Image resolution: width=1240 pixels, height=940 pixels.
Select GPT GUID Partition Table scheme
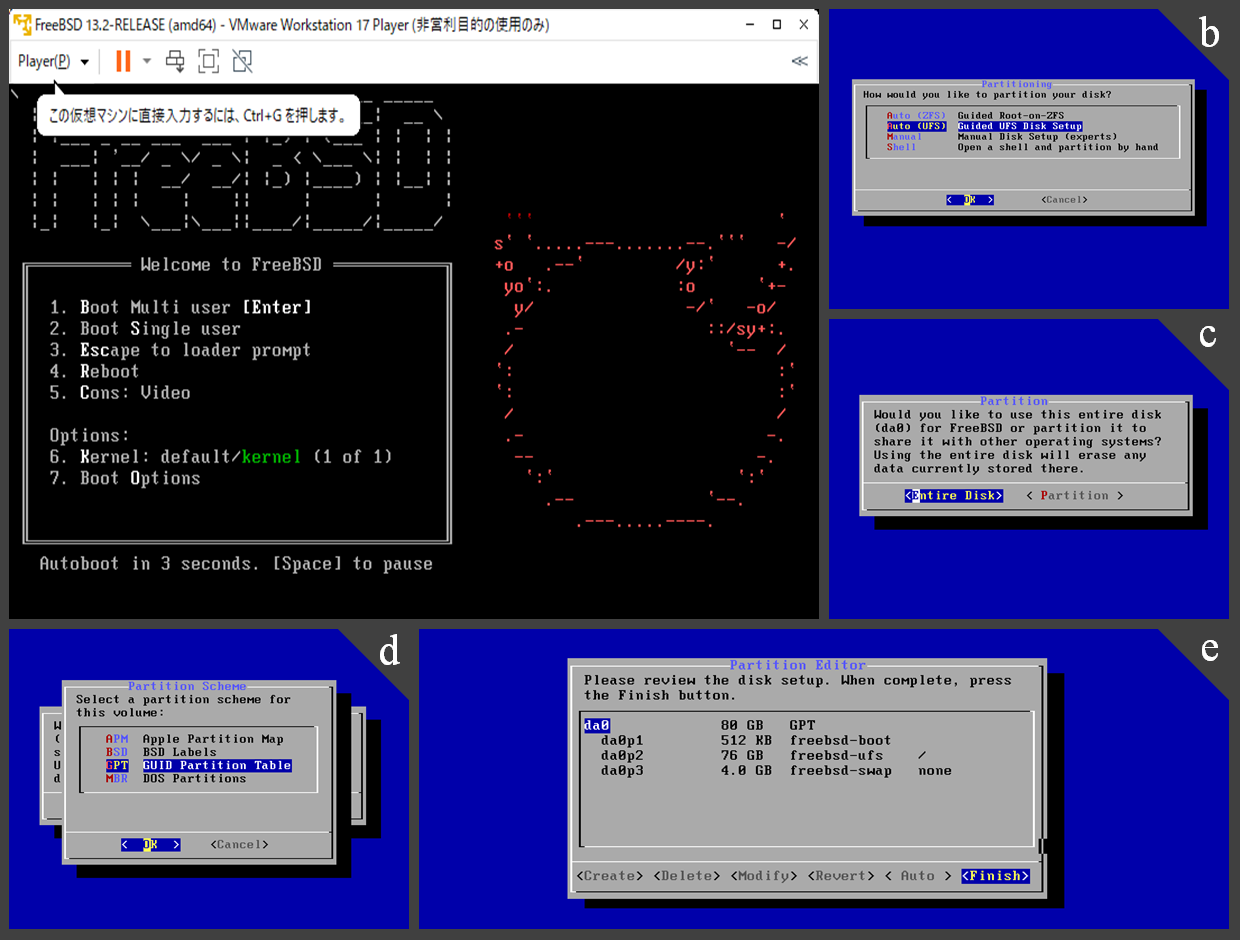(198, 765)
